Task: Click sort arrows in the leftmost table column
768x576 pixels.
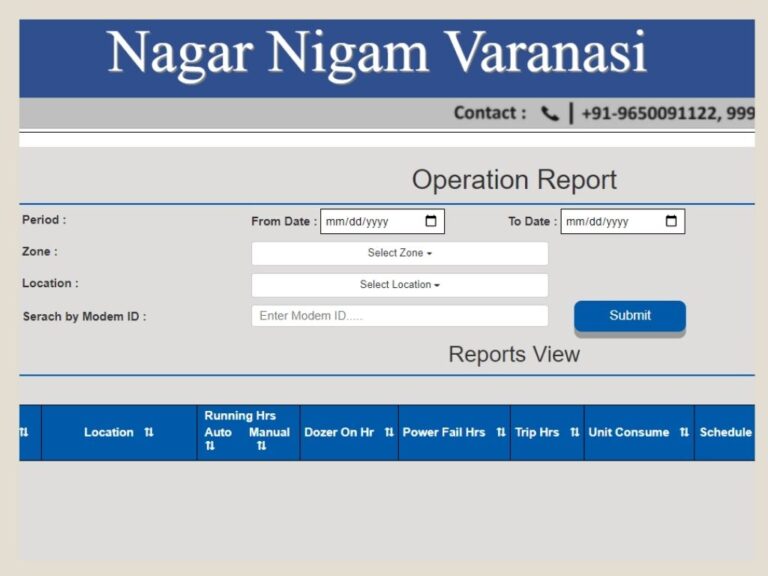Action: coord(24,432)
